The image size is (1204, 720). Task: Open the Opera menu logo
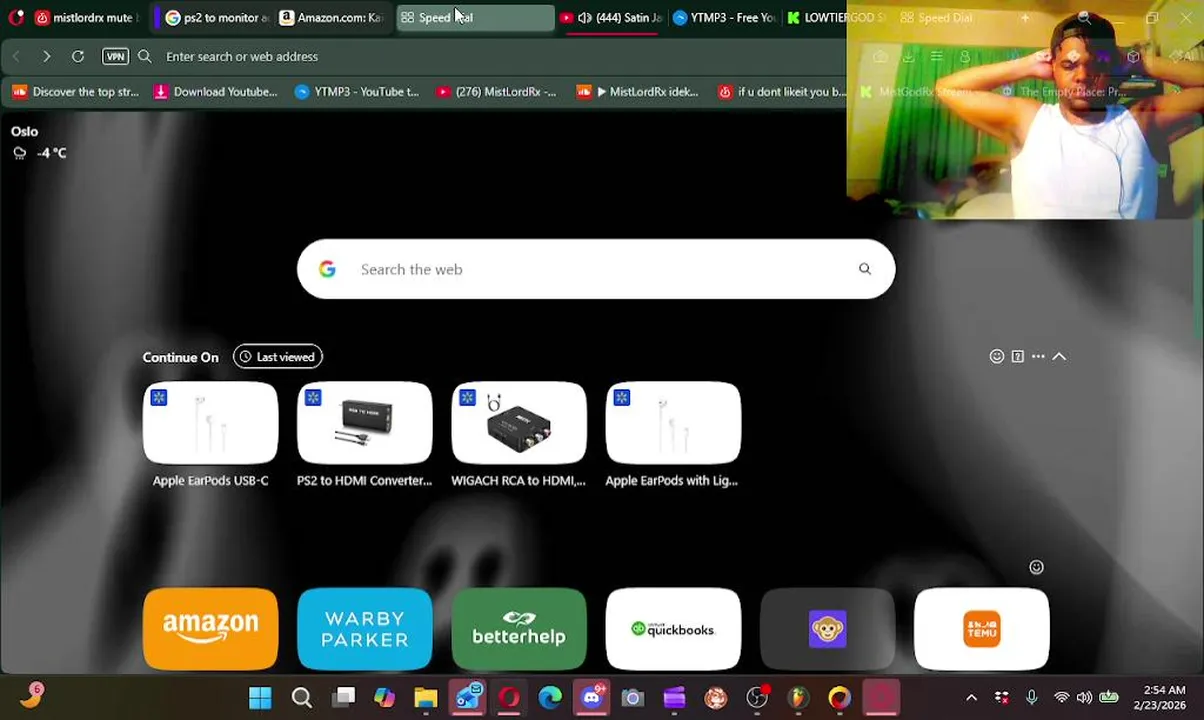click(x=15, y=17)
